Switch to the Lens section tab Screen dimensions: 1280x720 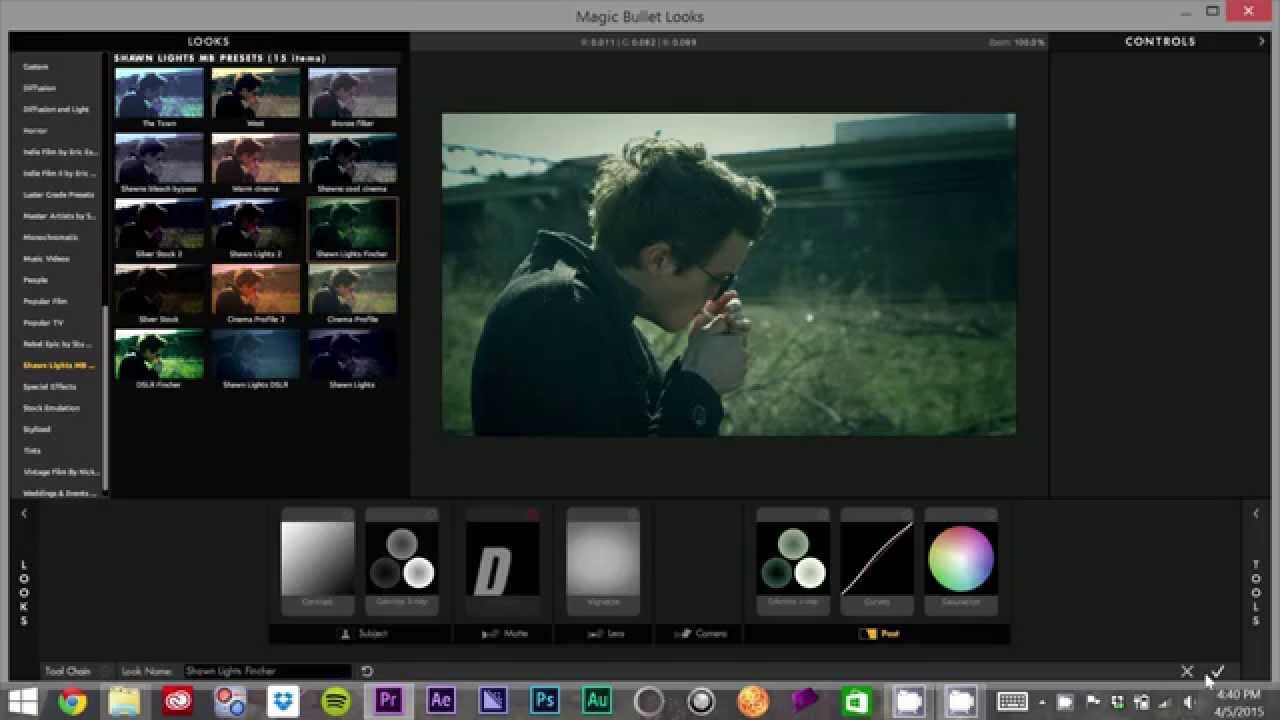click(x=603, y=633)
